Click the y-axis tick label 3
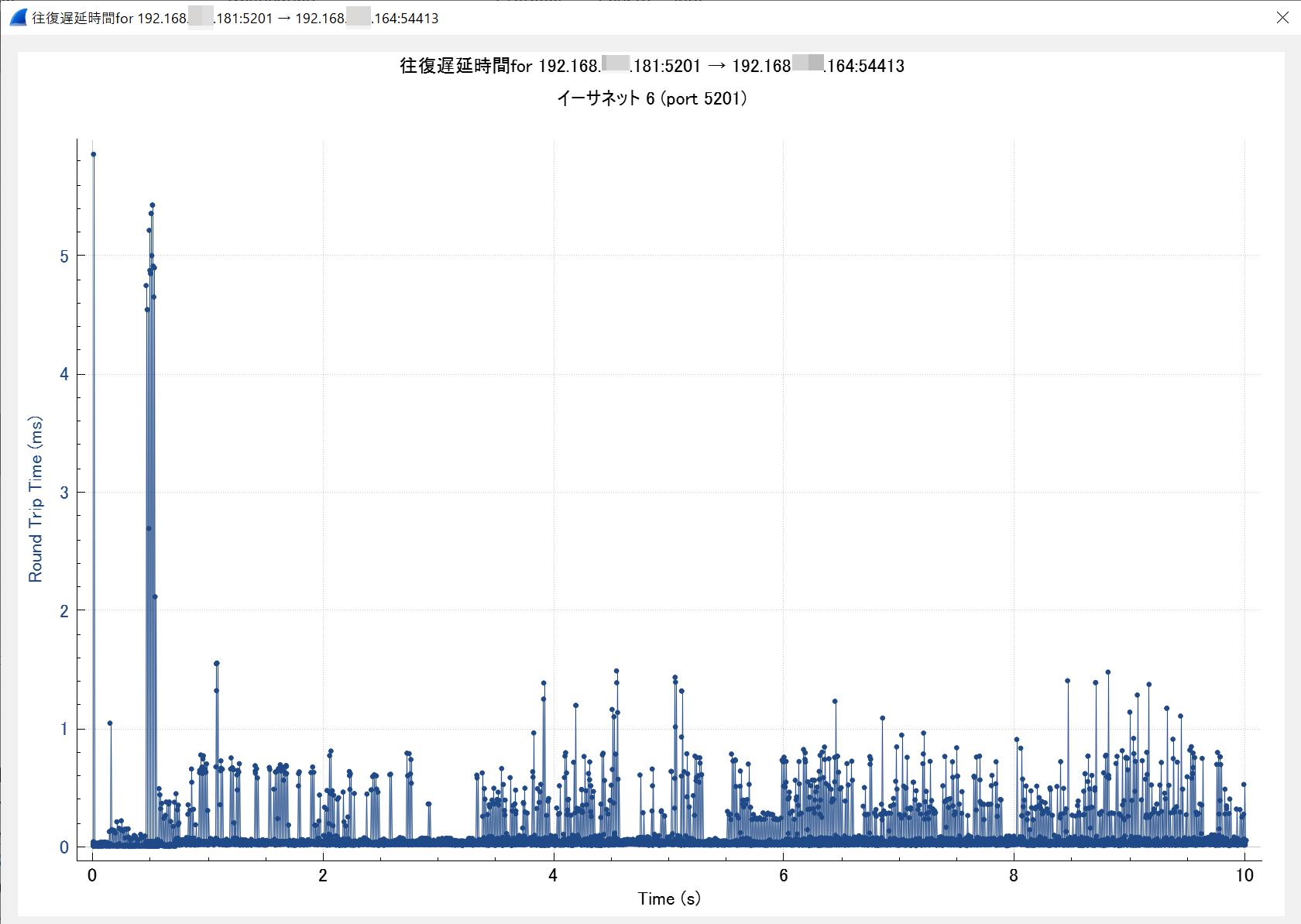 point(64,493)
